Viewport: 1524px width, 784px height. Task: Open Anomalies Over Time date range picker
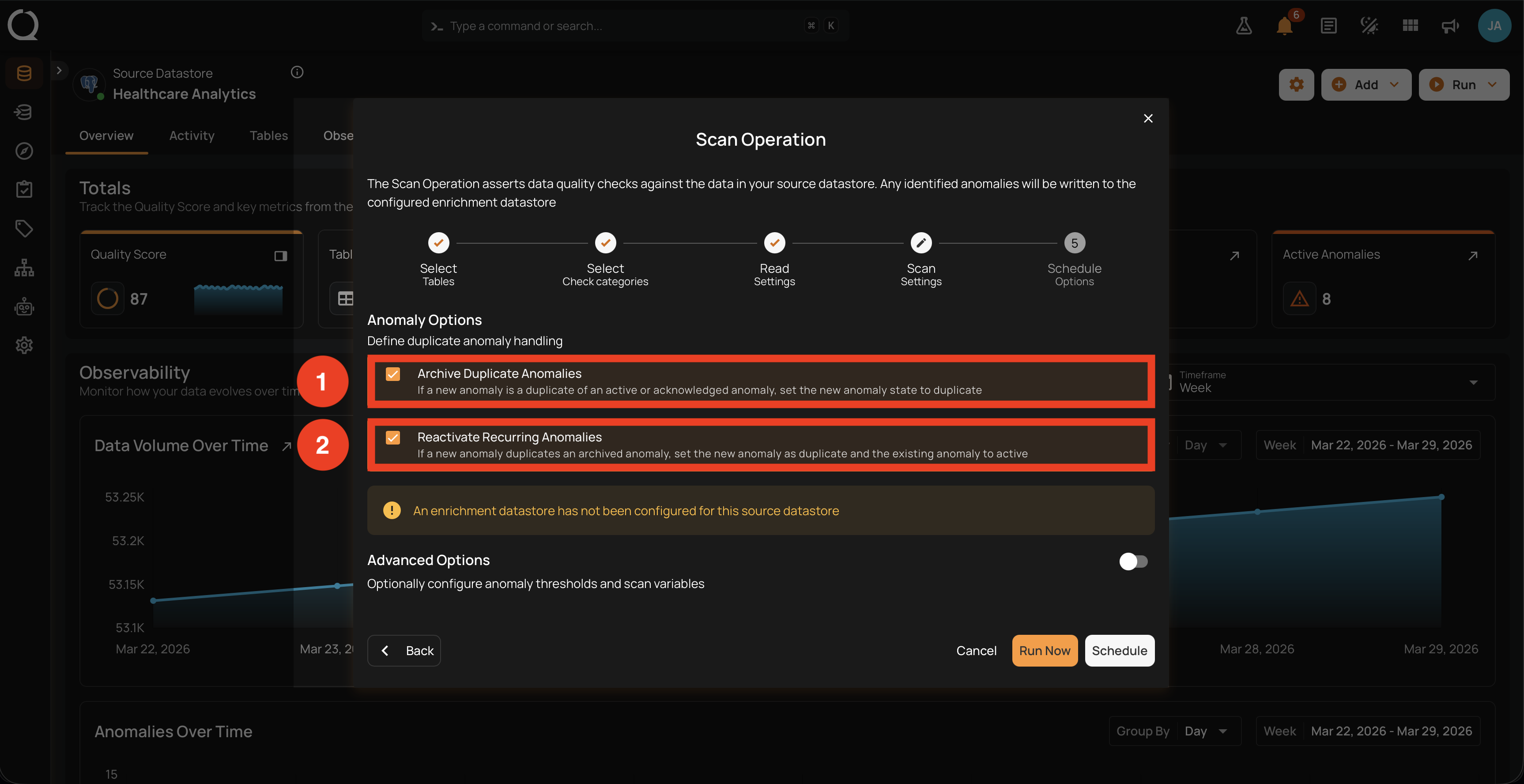[x=1368, y=731]
